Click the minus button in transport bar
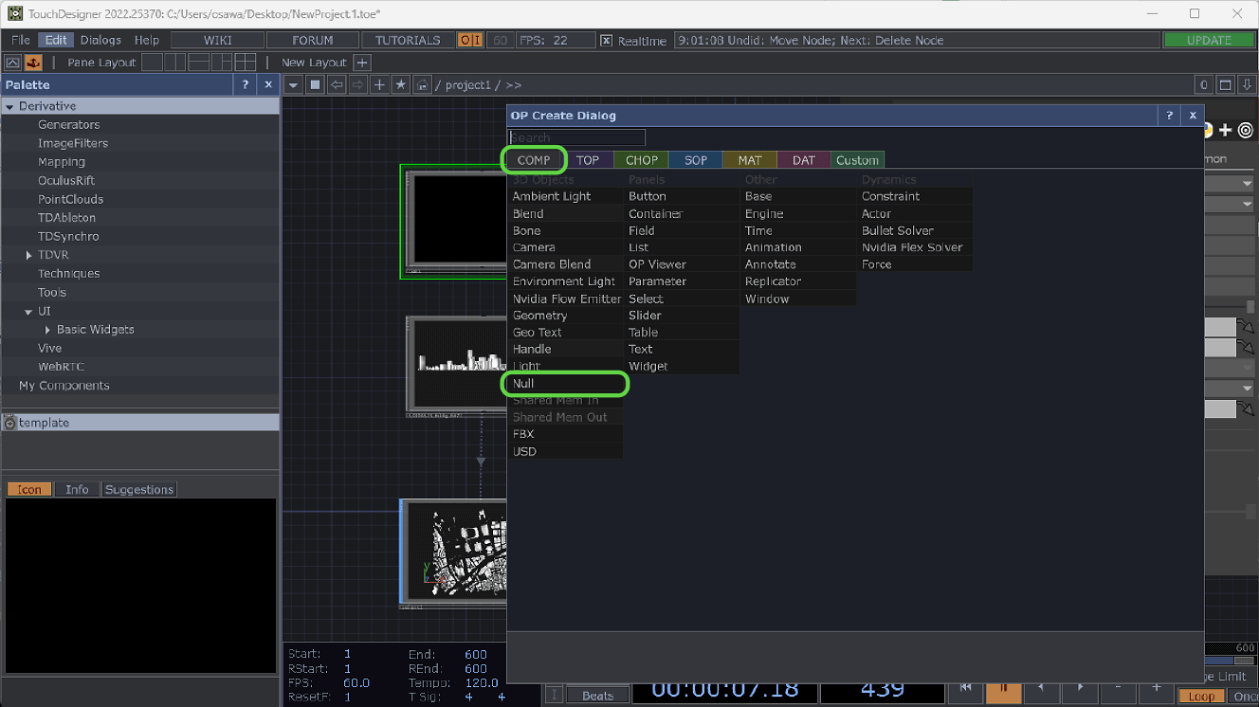Image resolution: width=1259 pixels, height=707 pixels. pos(1118,691)
